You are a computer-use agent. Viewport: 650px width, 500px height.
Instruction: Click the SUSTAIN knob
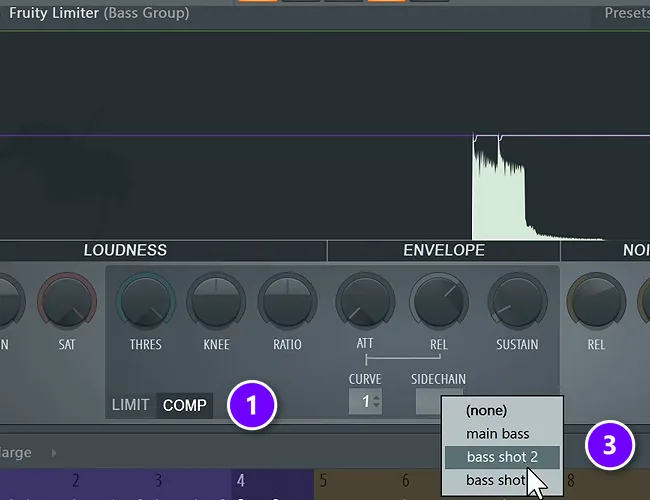click(517, 301)
